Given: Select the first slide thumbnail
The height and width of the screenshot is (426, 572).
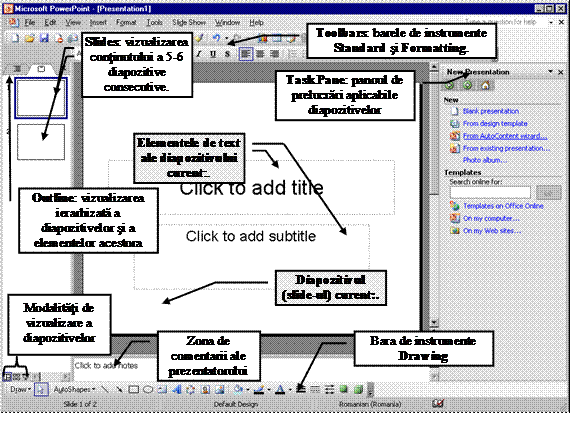Looking at the screenshot, I should pyautogui.click(x=41, y=98).
